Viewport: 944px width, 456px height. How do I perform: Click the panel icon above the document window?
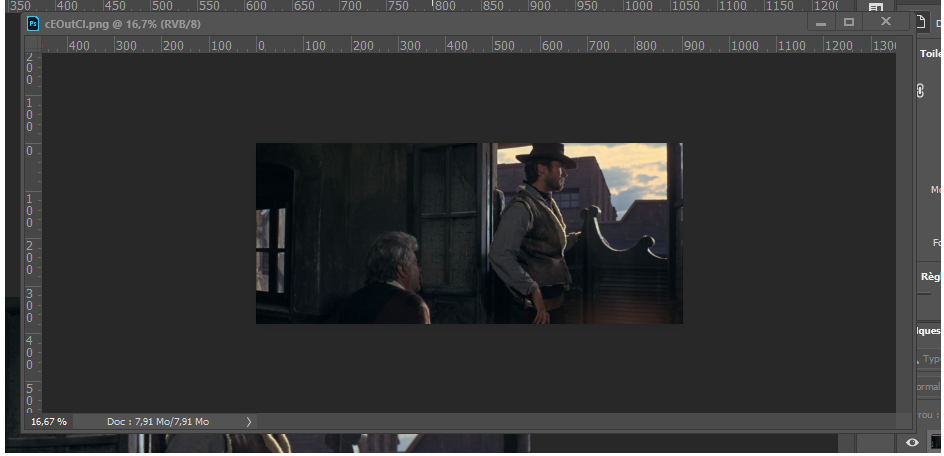pyautogui.click(x=875, y=8)
